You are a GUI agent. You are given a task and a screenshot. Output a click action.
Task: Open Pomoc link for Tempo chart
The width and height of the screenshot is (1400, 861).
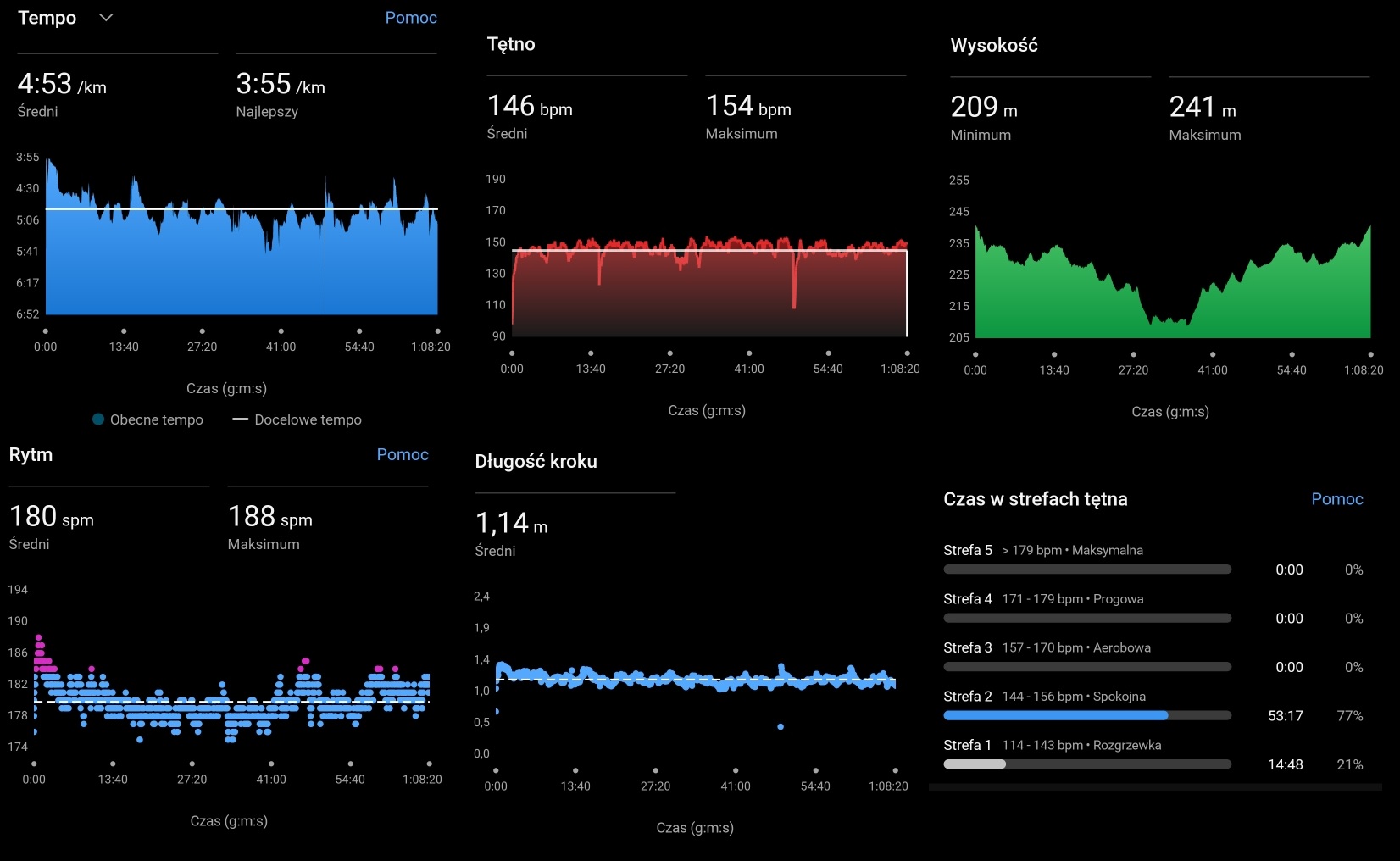410,18
